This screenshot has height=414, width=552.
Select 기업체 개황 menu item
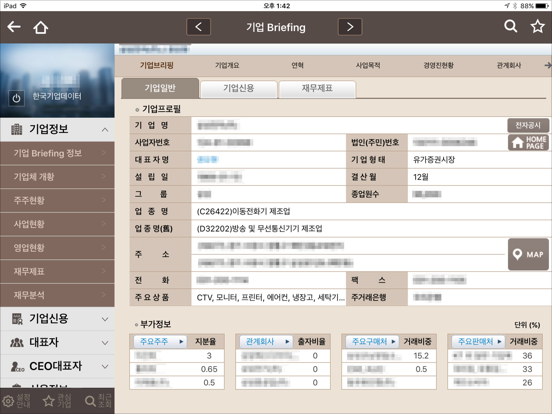click(x=57, y=177)
